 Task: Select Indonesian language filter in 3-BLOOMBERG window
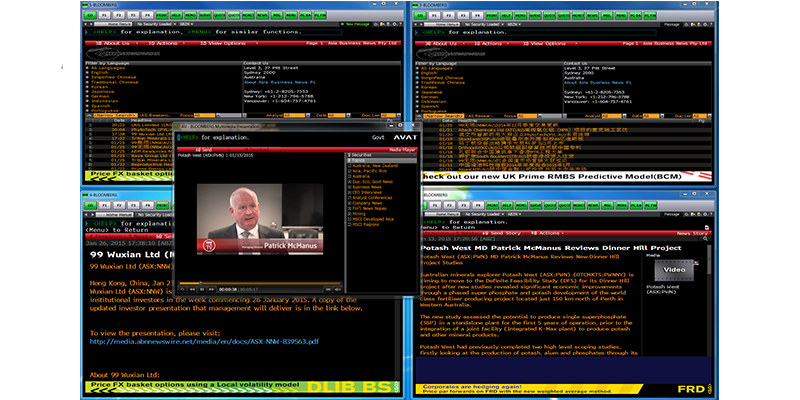433,101
